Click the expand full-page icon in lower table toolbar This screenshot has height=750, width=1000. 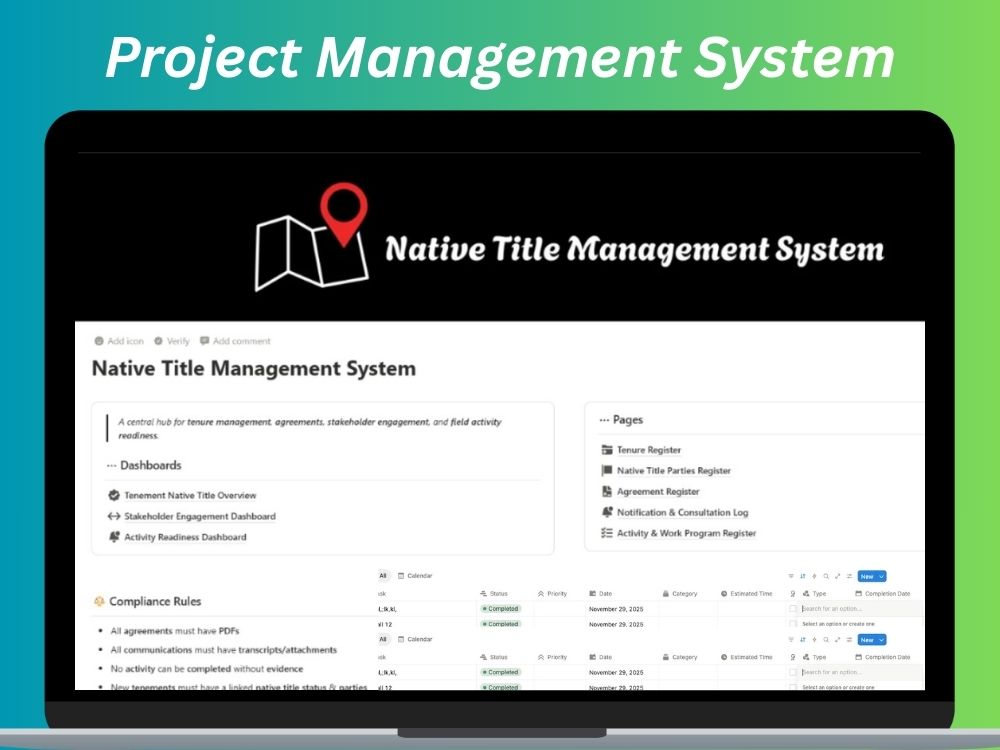(x=837, y=640)
